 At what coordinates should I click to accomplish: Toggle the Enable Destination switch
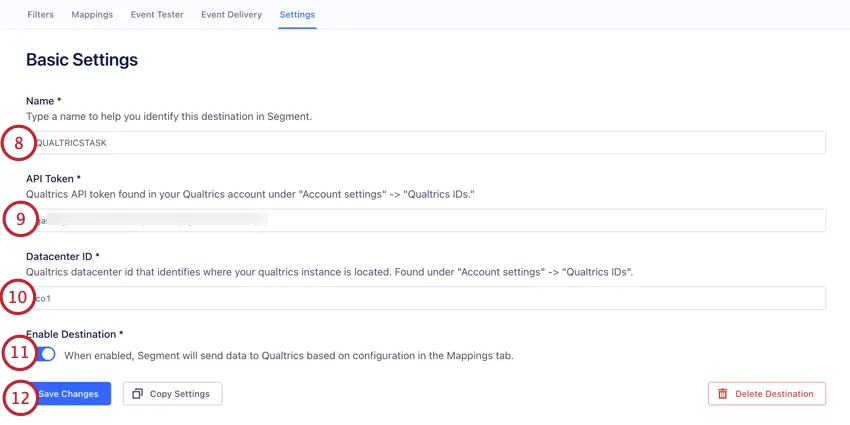(x=46, y=354)
